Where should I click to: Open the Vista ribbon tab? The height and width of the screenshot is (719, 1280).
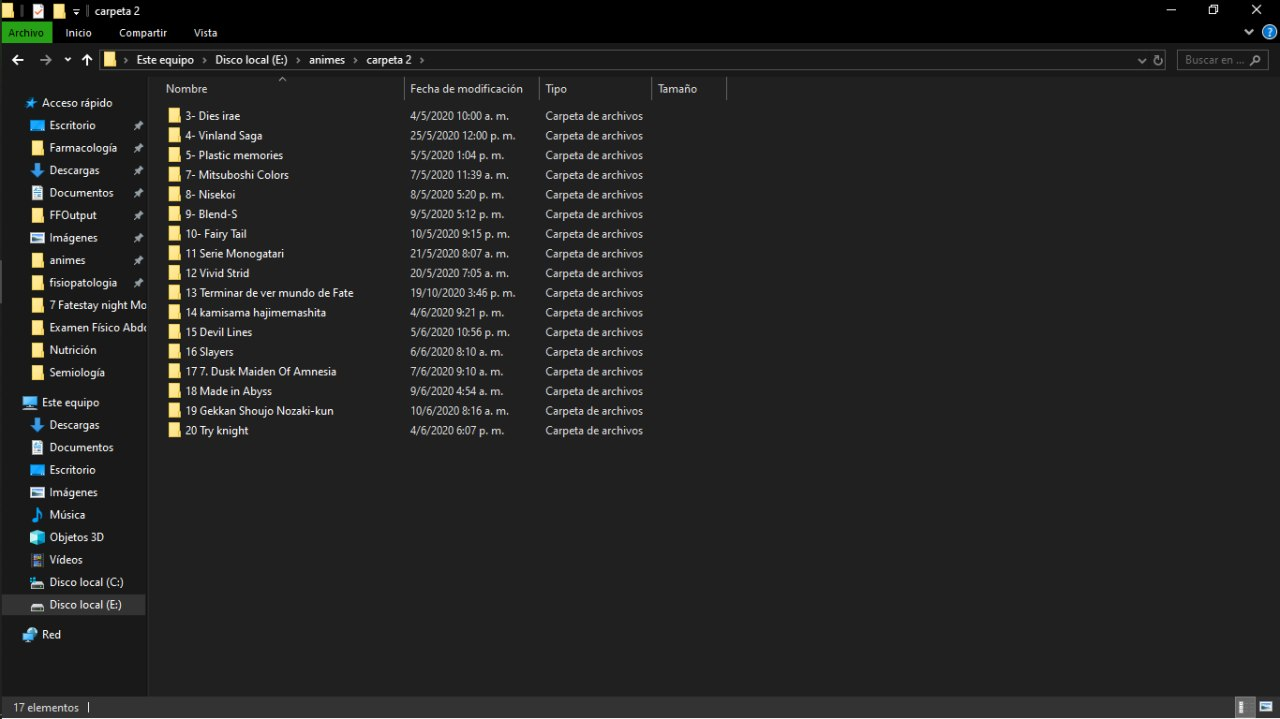pos(205,33)
